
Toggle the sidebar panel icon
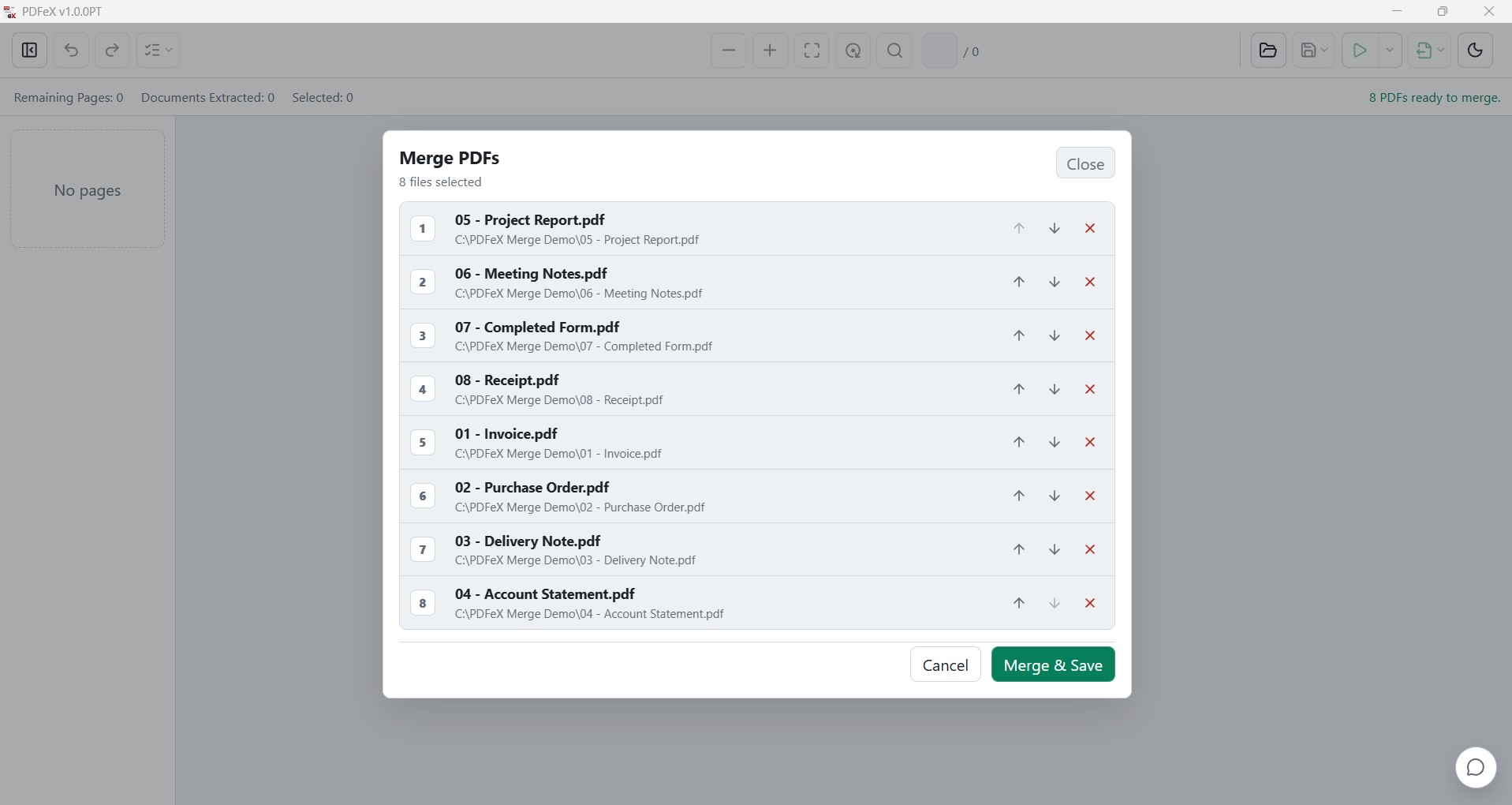(29, 51)
